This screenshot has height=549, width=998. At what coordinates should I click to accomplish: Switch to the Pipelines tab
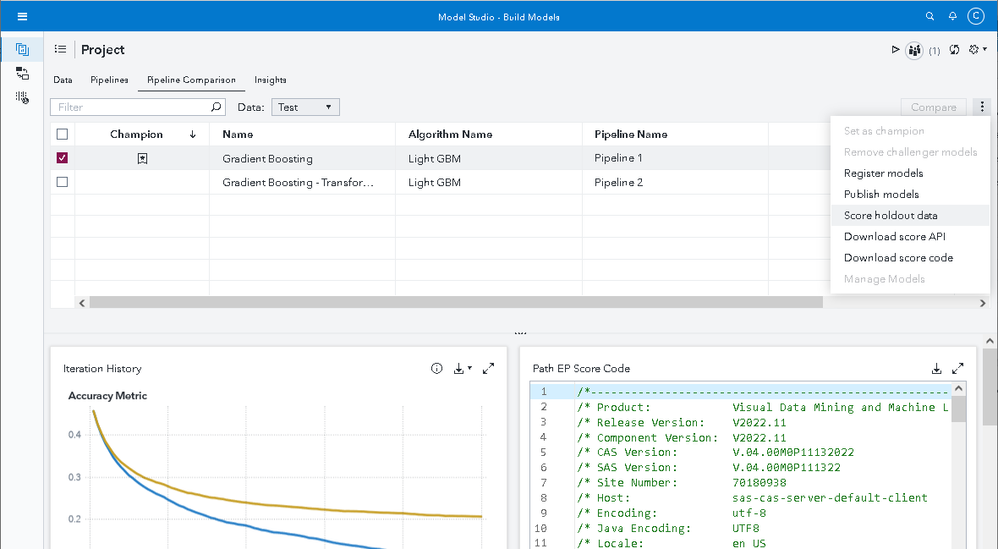[109, 80]
